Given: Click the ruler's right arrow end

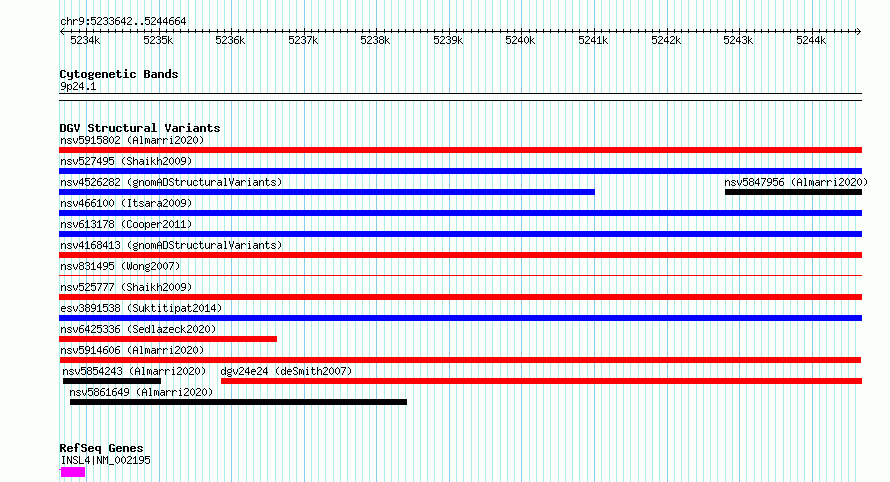Looking at the screenshot, I should point(859,32).
